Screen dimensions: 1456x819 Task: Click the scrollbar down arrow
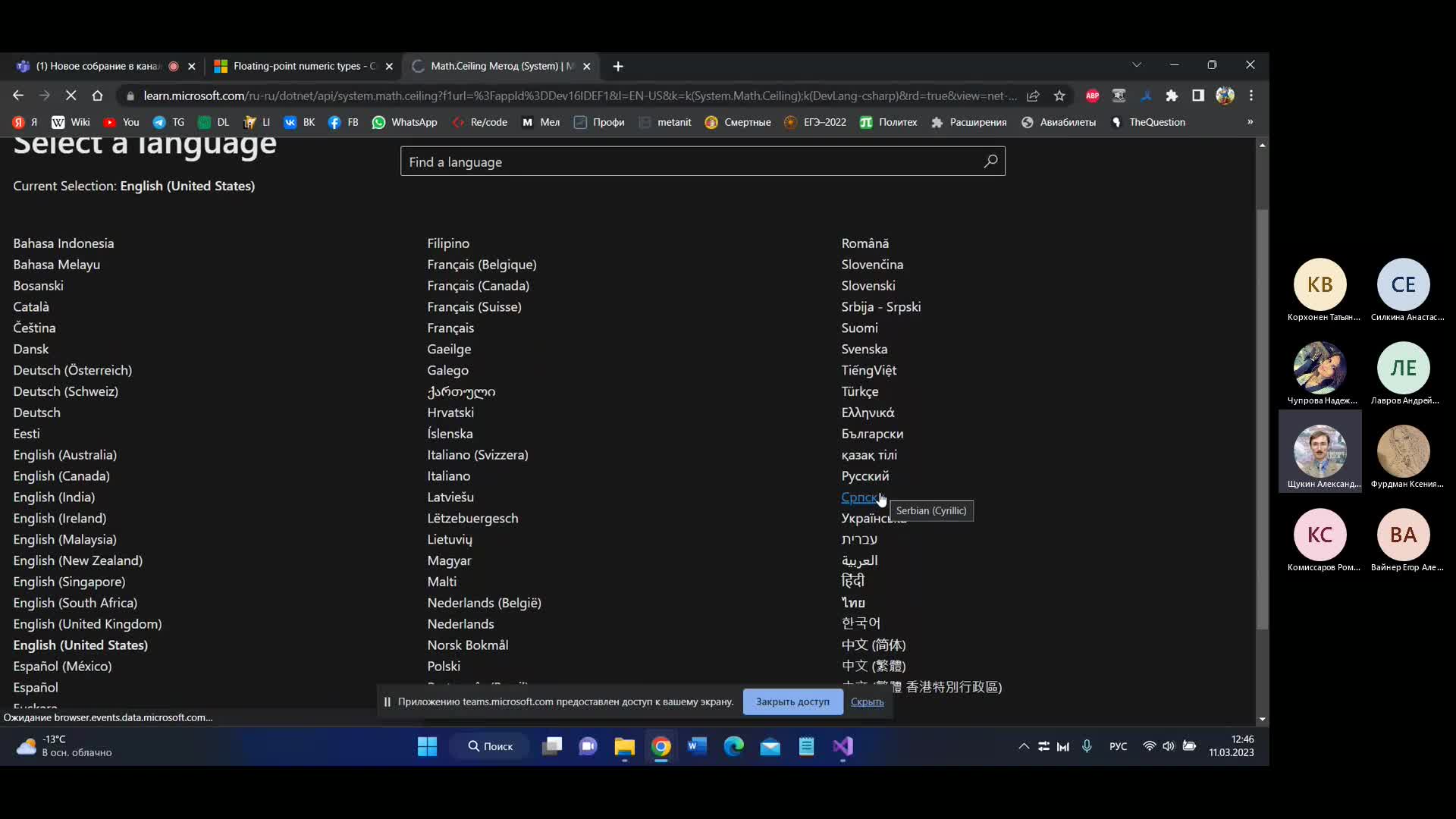[x=1262, y=719]
